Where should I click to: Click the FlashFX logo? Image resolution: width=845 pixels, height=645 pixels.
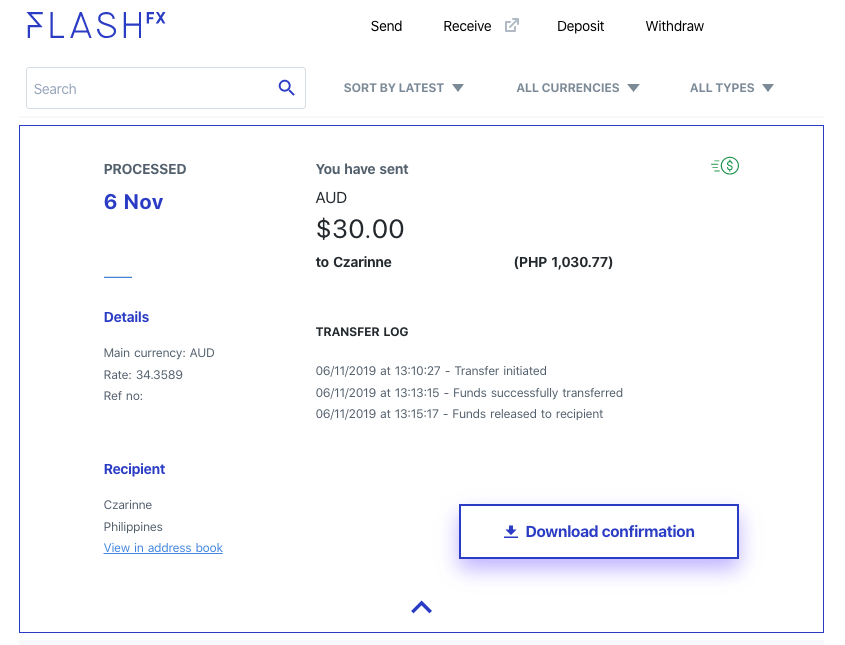(95, 25)
